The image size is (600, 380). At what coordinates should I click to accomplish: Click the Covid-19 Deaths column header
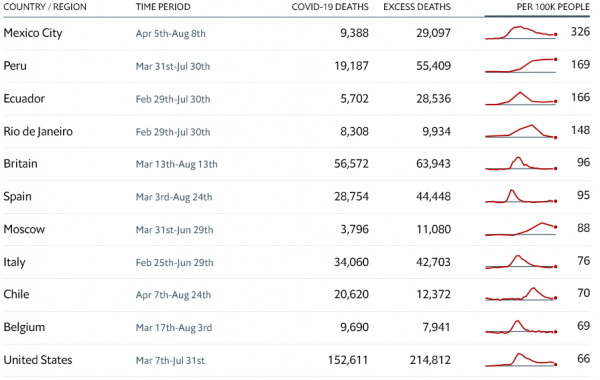(330, 7)
